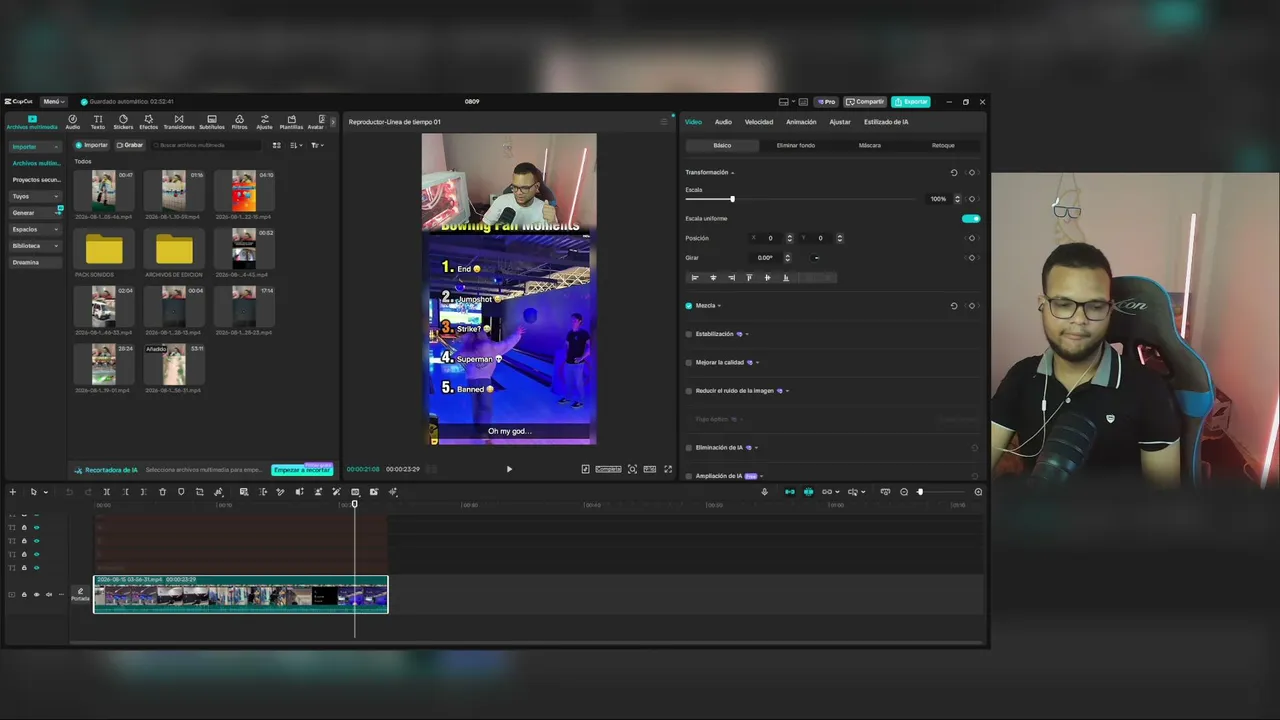Enable the Mejorar la calidad checkbox
The height and width of the screenshot is (720, 1280).
pos(689,362)
